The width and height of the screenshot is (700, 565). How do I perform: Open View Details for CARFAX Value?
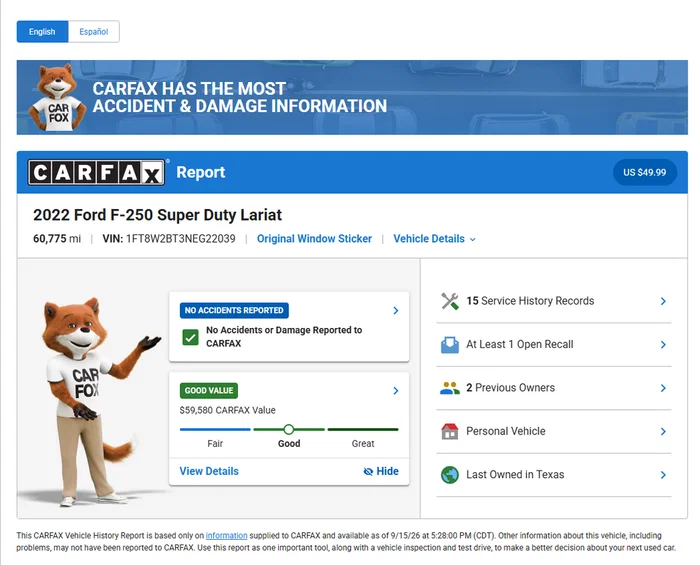click(x=209, y=471)
